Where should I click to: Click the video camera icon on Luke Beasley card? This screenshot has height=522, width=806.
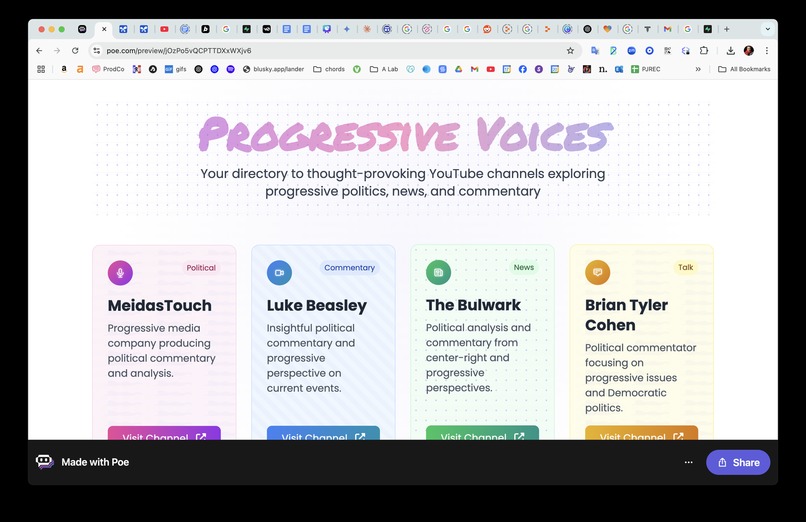tap(279, 273)
